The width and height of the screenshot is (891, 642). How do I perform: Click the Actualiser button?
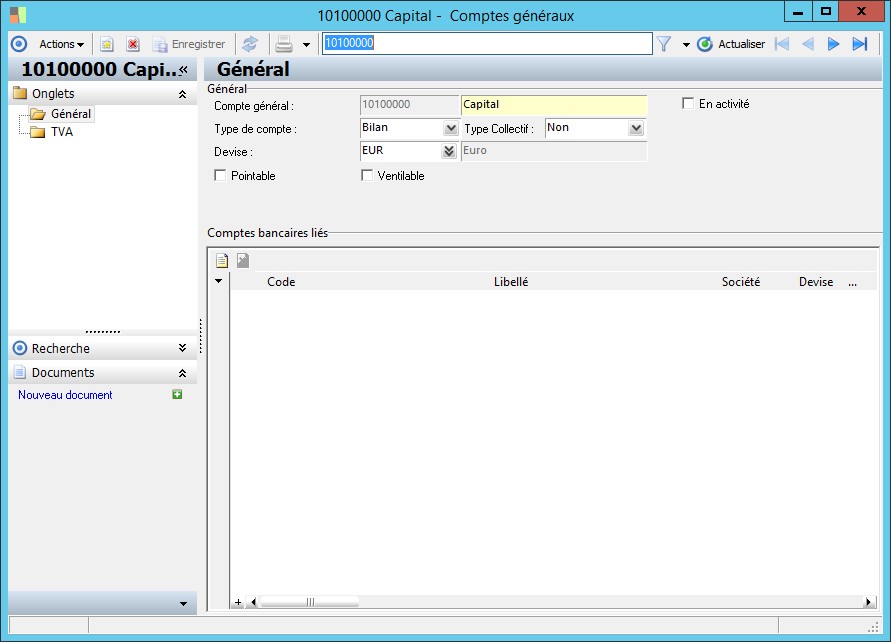[x=731, y=44]
